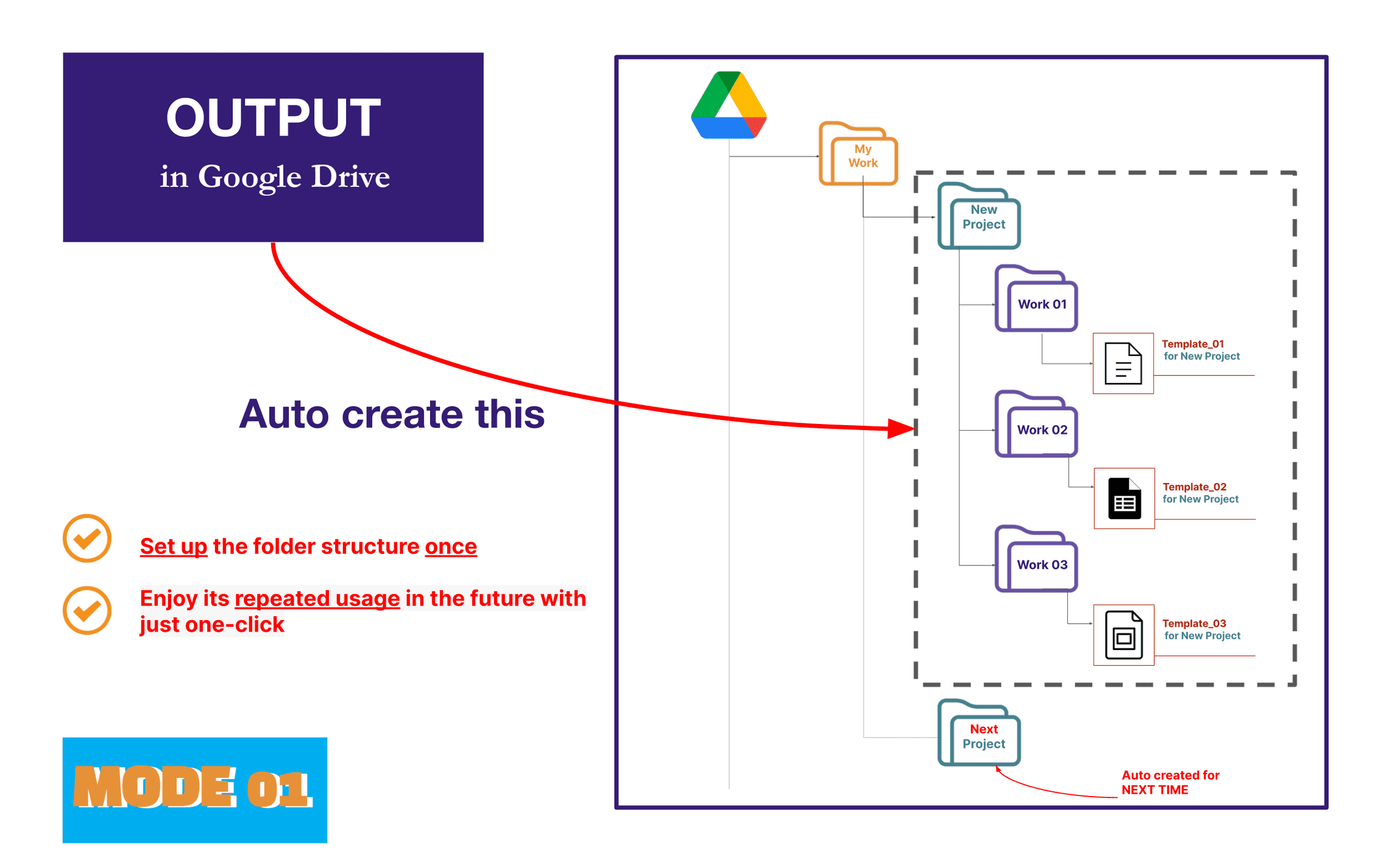Click the Template_03 slides file icon
This screenshot has height=868, width=1389.
[1123, 635]
